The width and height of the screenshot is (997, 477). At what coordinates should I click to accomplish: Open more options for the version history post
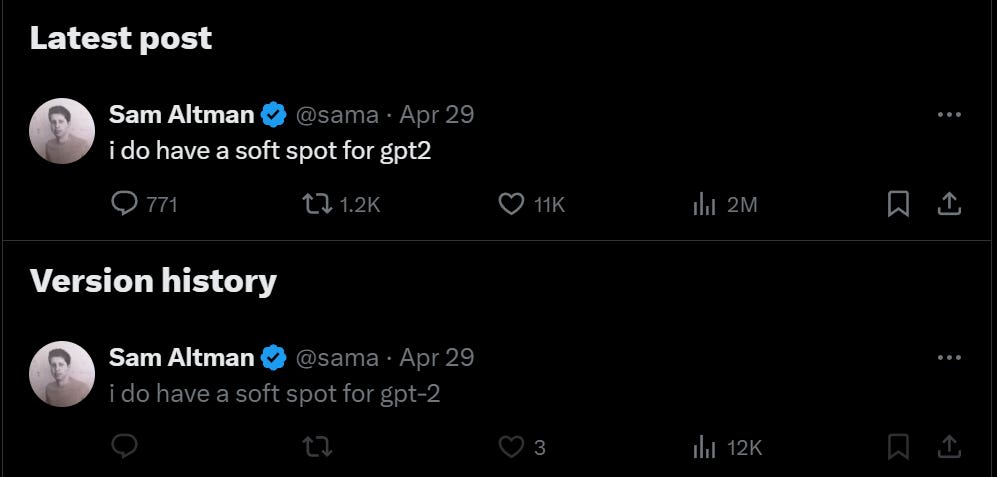point(949,357)
